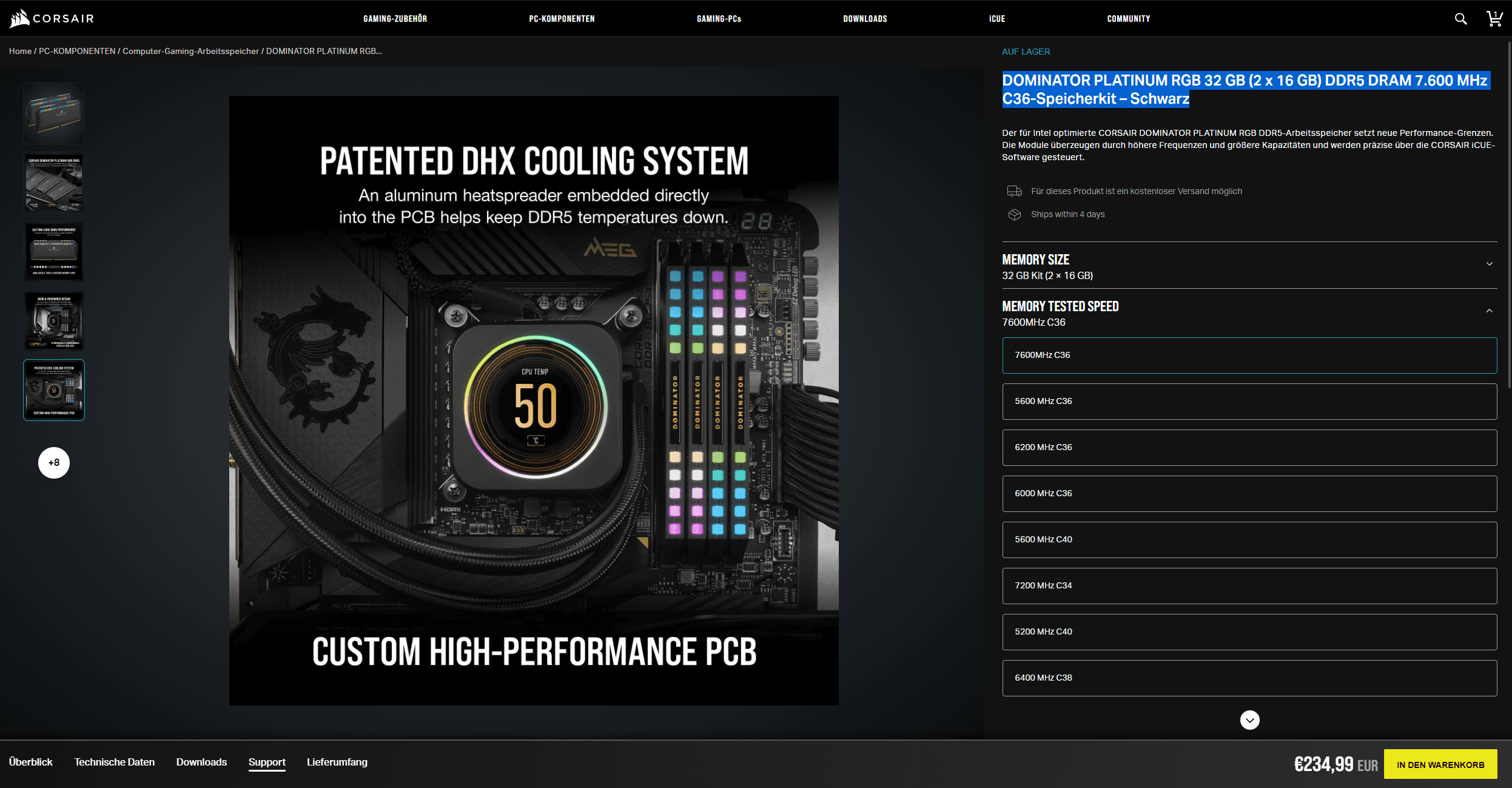Collapse the Memory Tested Speed chevron
The image size is (1512, 788).
(x=1489, y=311)
